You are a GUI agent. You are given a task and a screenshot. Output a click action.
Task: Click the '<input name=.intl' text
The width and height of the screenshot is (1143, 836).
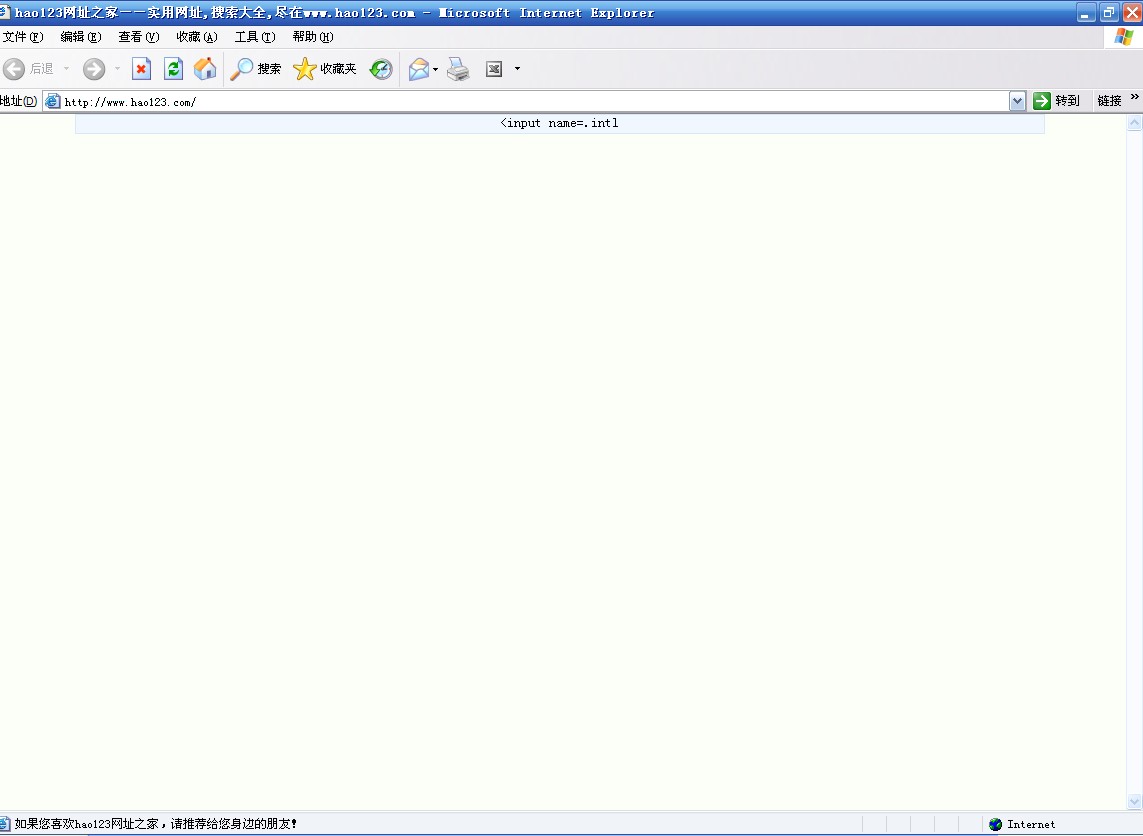559,123
